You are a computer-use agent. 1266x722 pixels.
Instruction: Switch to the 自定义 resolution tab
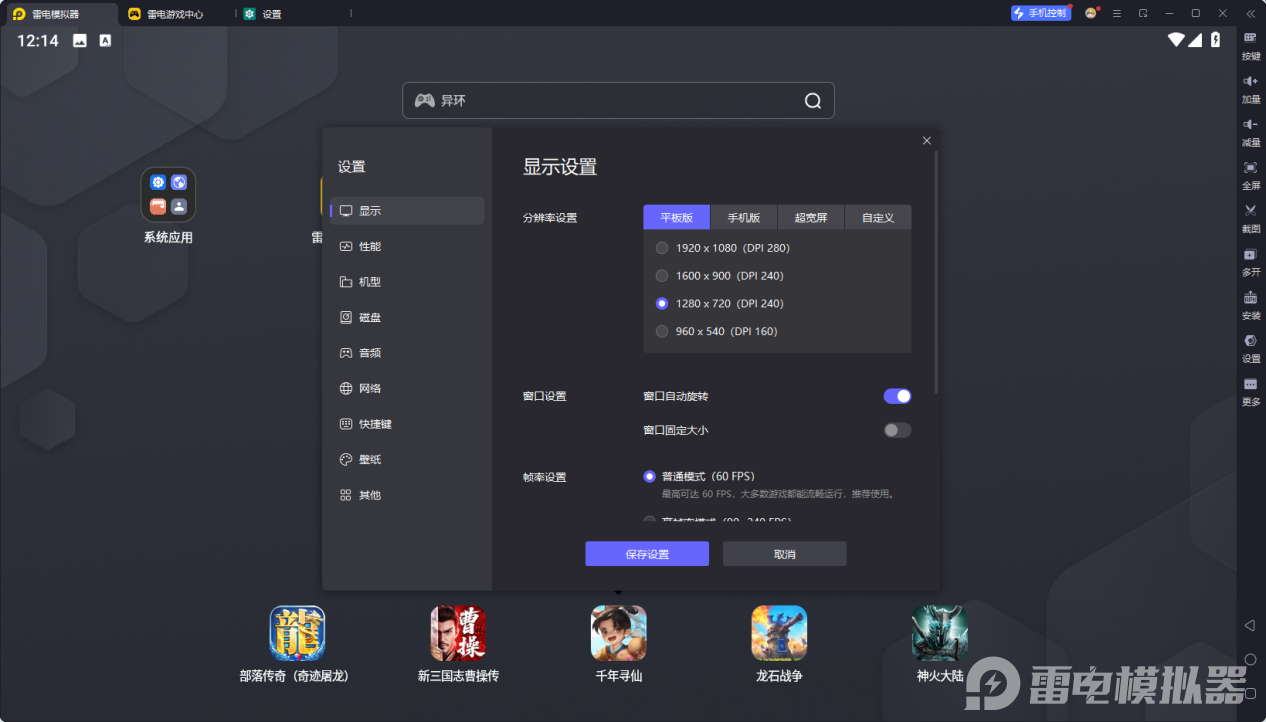pos(878,218)
